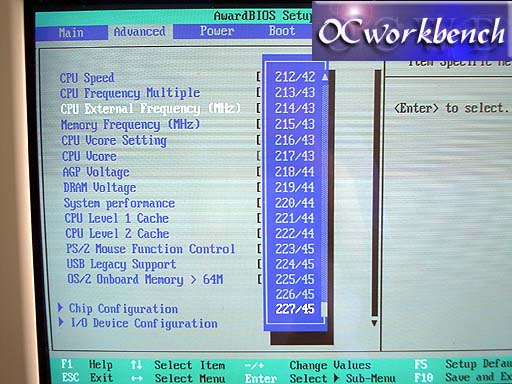The width and height of the screenshot is (512, 384).
Task: Select the CPU Speed setting
Action: point(87,78)
